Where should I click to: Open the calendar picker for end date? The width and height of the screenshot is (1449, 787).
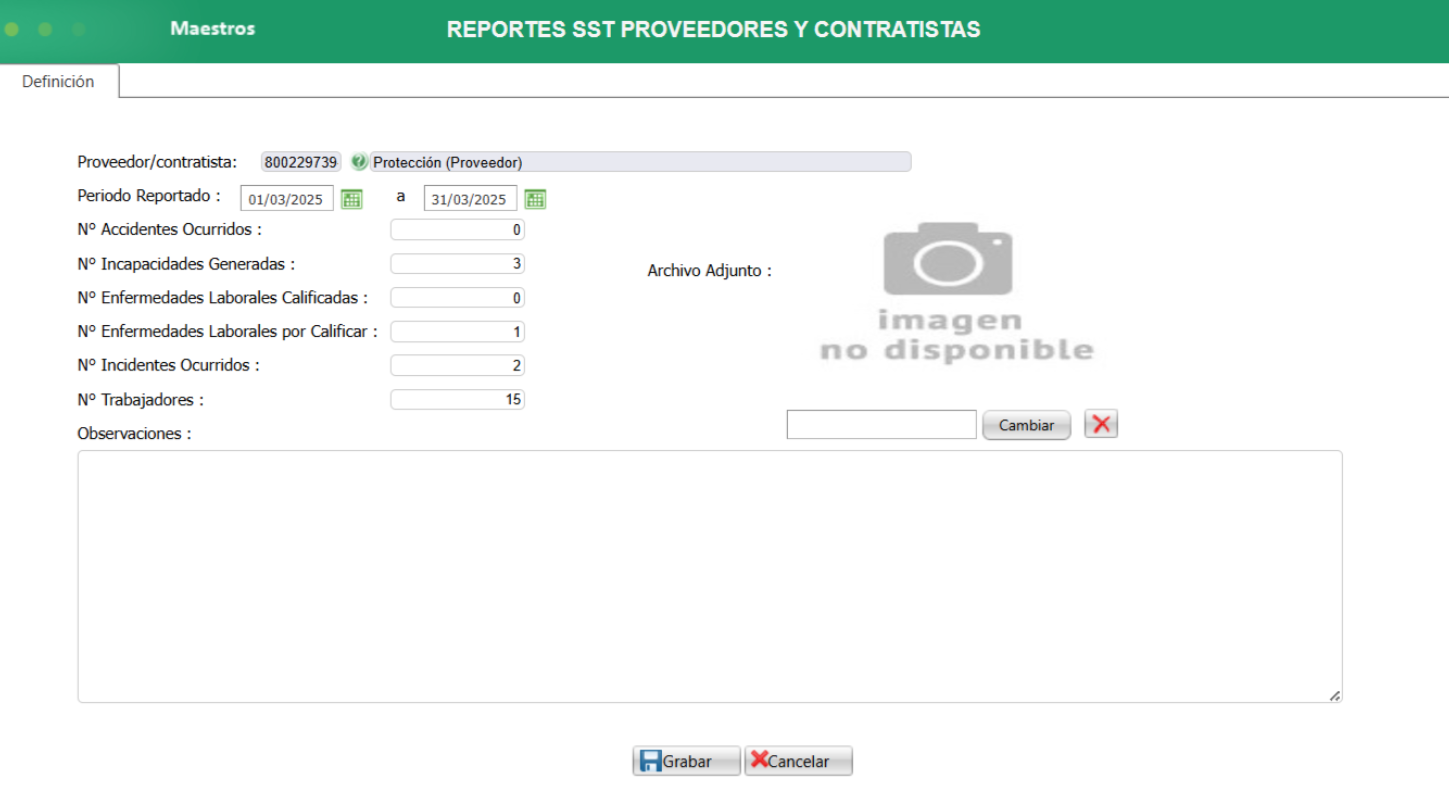tap(536, 197)
